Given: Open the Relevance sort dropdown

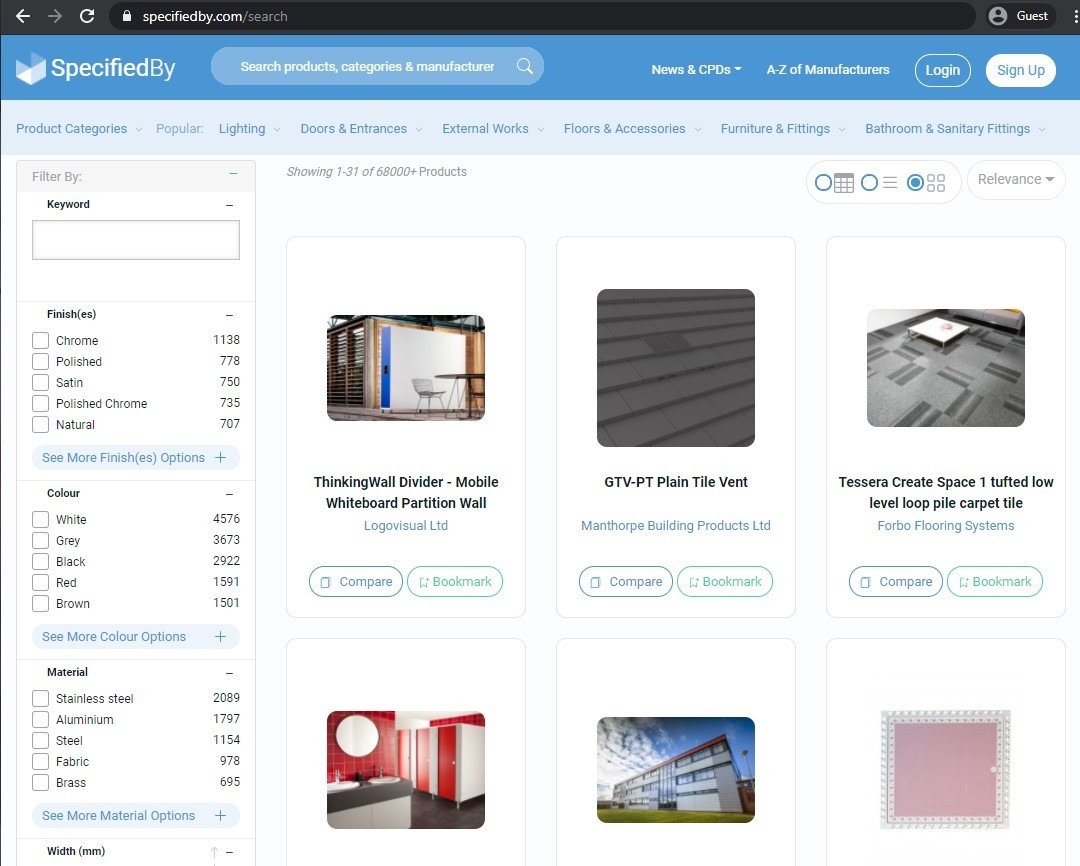Looking at the screenshot, I should (x=1015, y=179).
